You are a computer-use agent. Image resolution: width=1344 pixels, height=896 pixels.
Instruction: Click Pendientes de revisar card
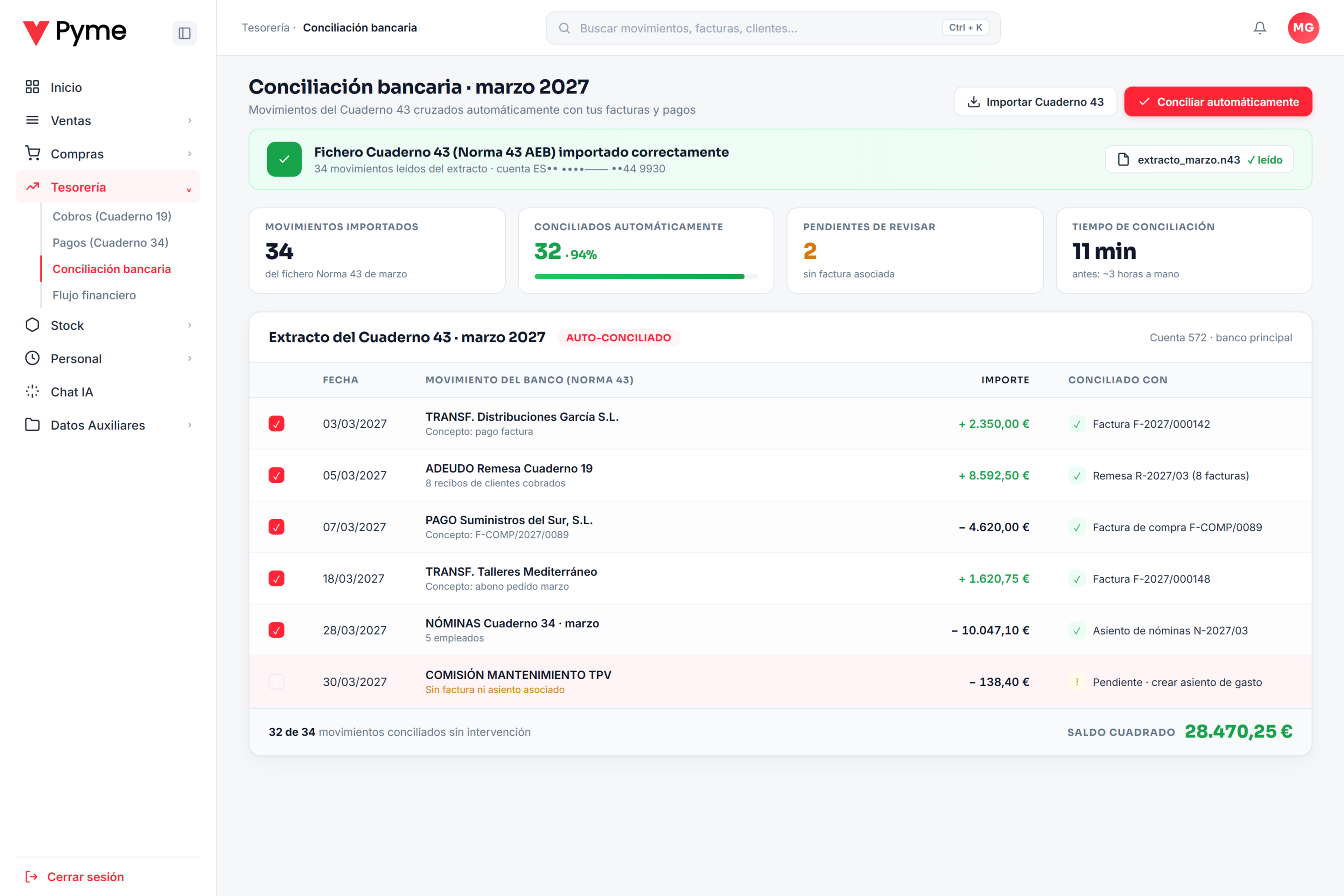pos(914,250)
